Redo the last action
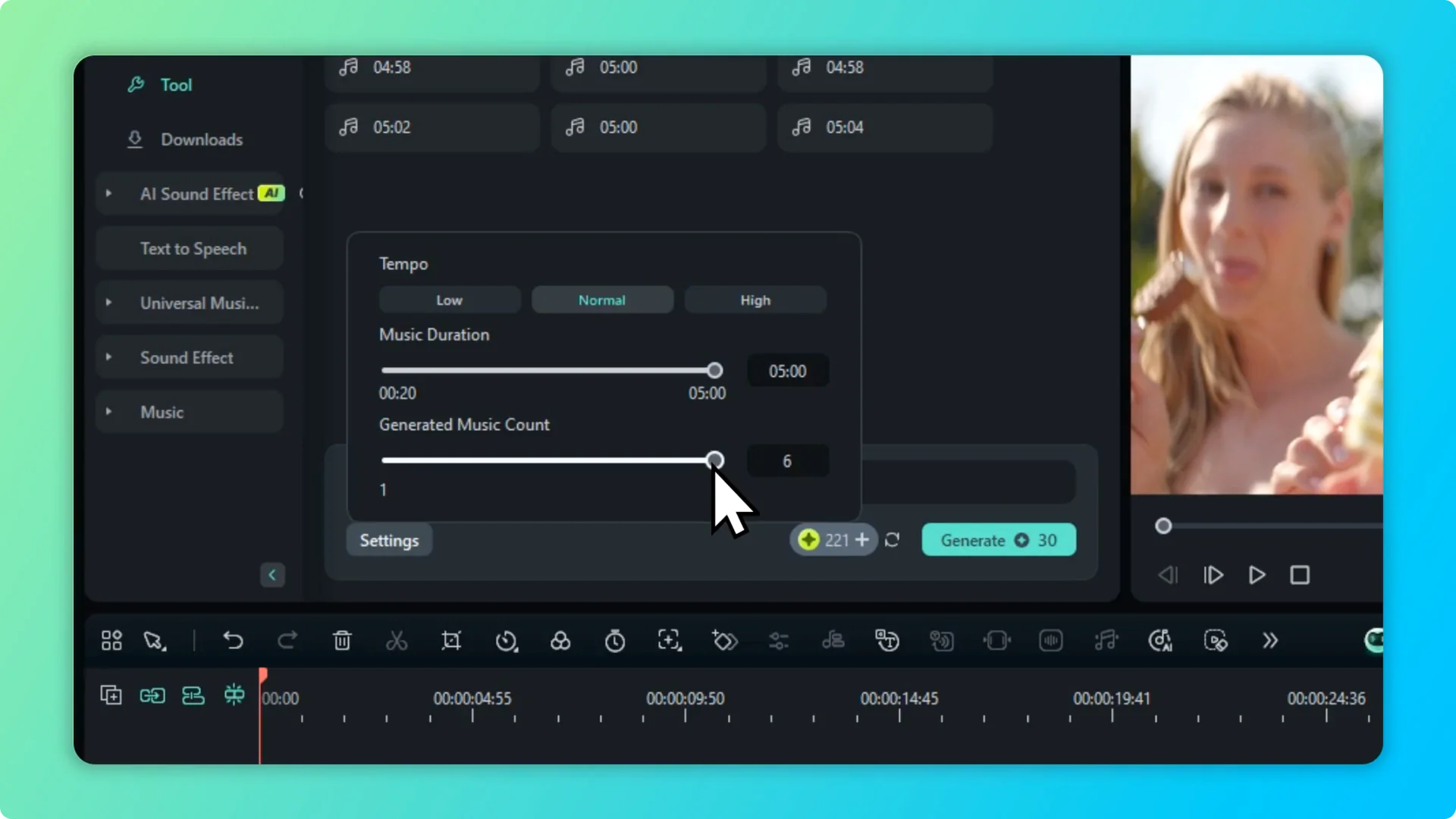 (287, 641)
